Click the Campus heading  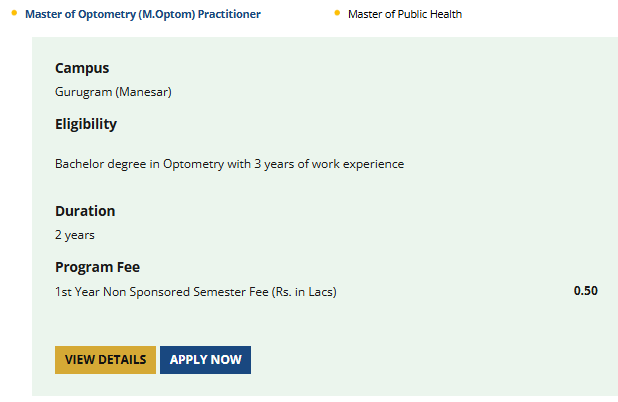(82, 68)
